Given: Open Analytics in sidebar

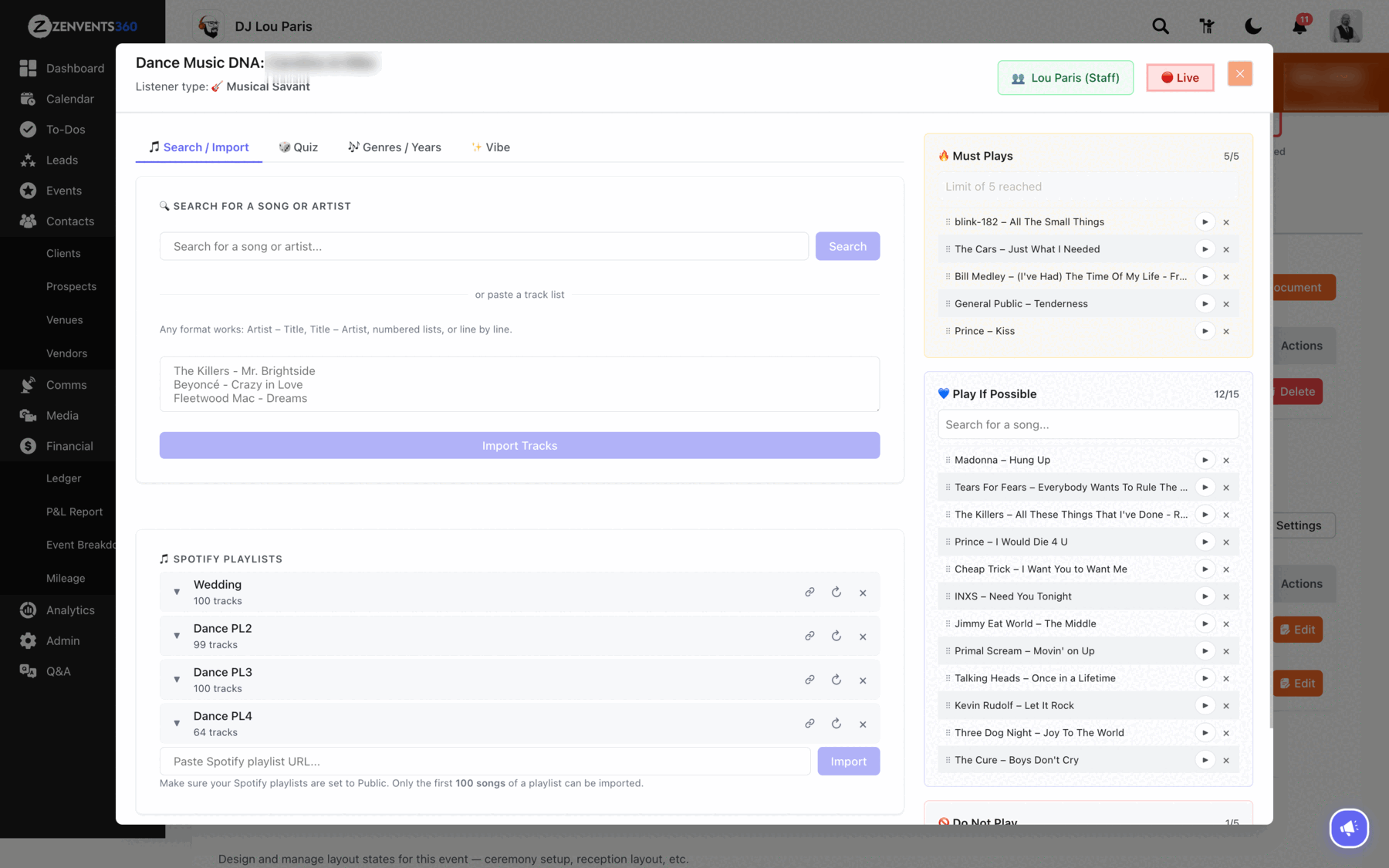Looking at the screenshot, I should pos(58,610).
